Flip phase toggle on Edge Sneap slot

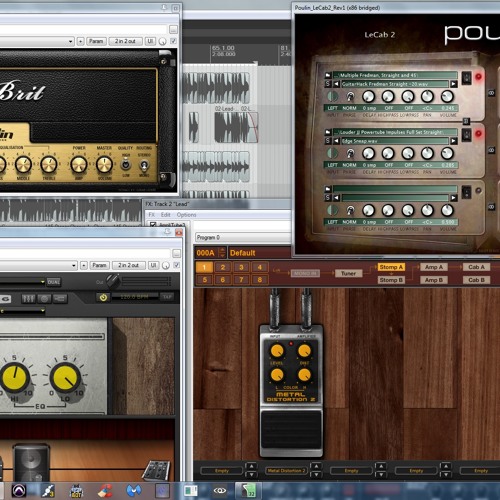[x=350, y=153]
